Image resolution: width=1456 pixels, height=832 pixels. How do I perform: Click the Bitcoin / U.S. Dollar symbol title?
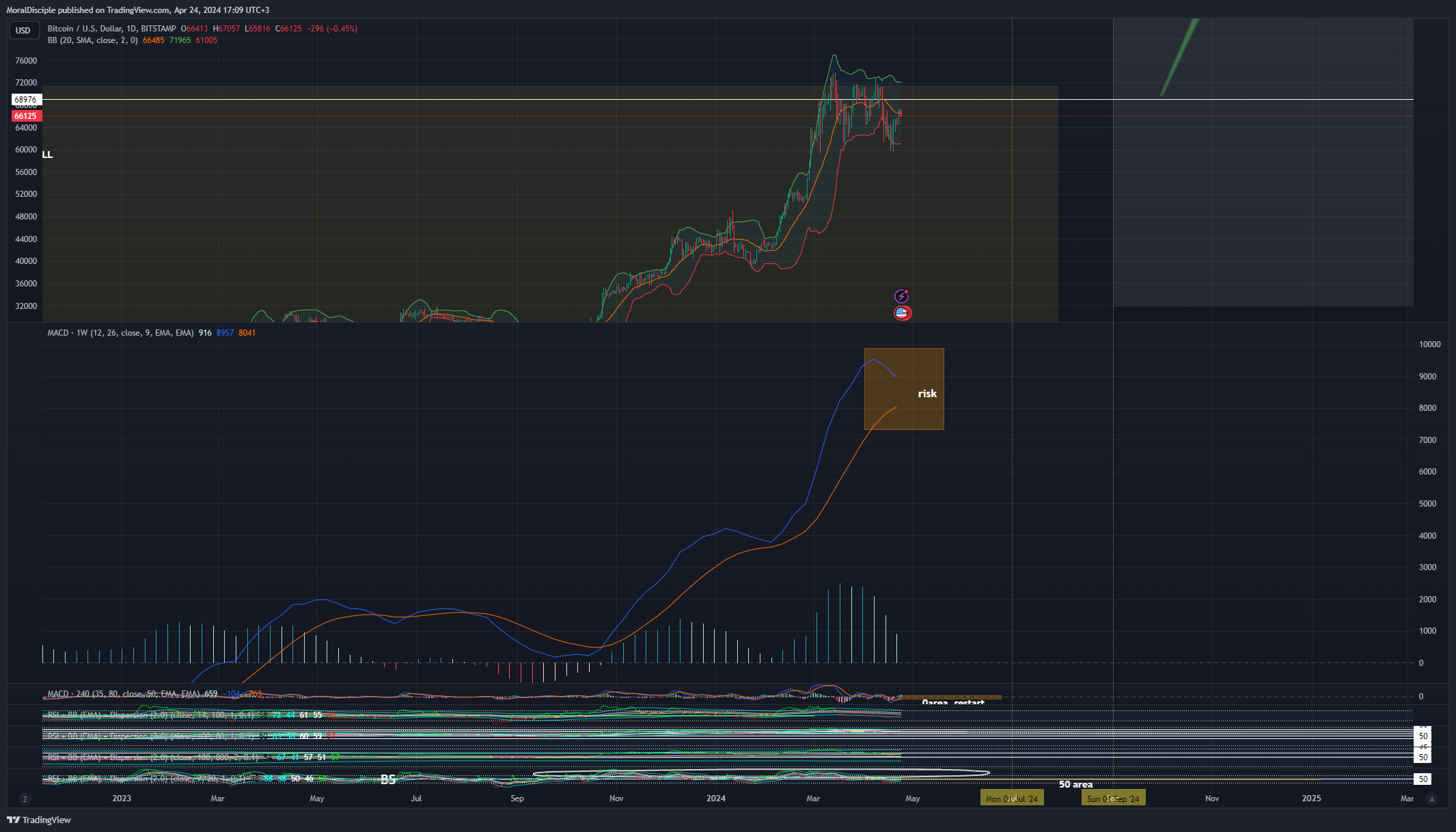coord(111,29)
